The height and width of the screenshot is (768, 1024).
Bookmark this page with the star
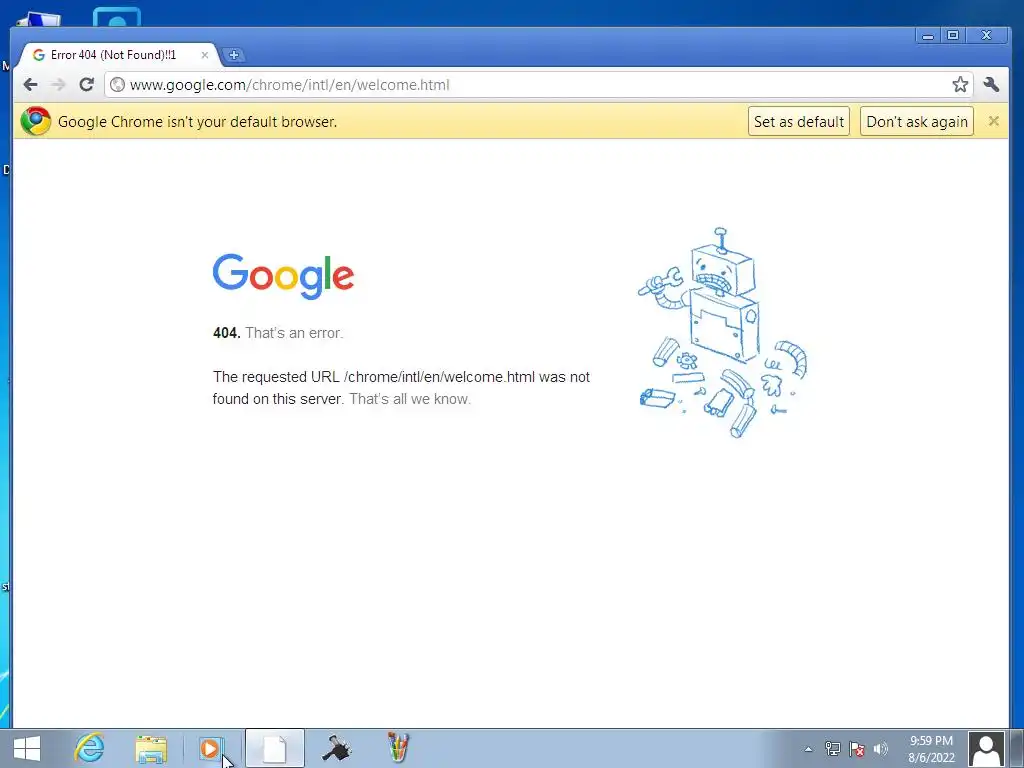click(959, 84)
